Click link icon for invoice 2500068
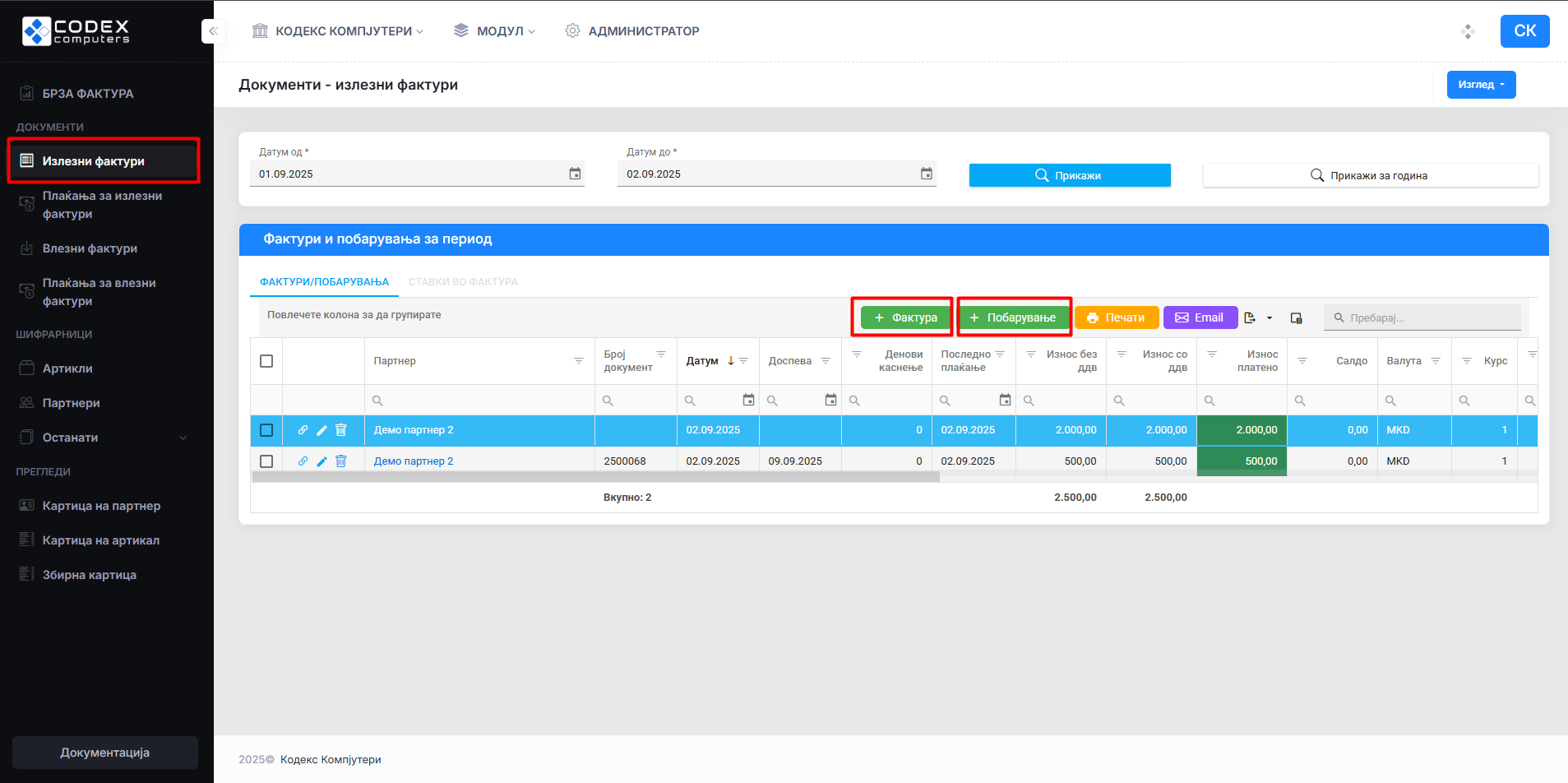This screenshot has height=783, width=1568. point(303,461)
